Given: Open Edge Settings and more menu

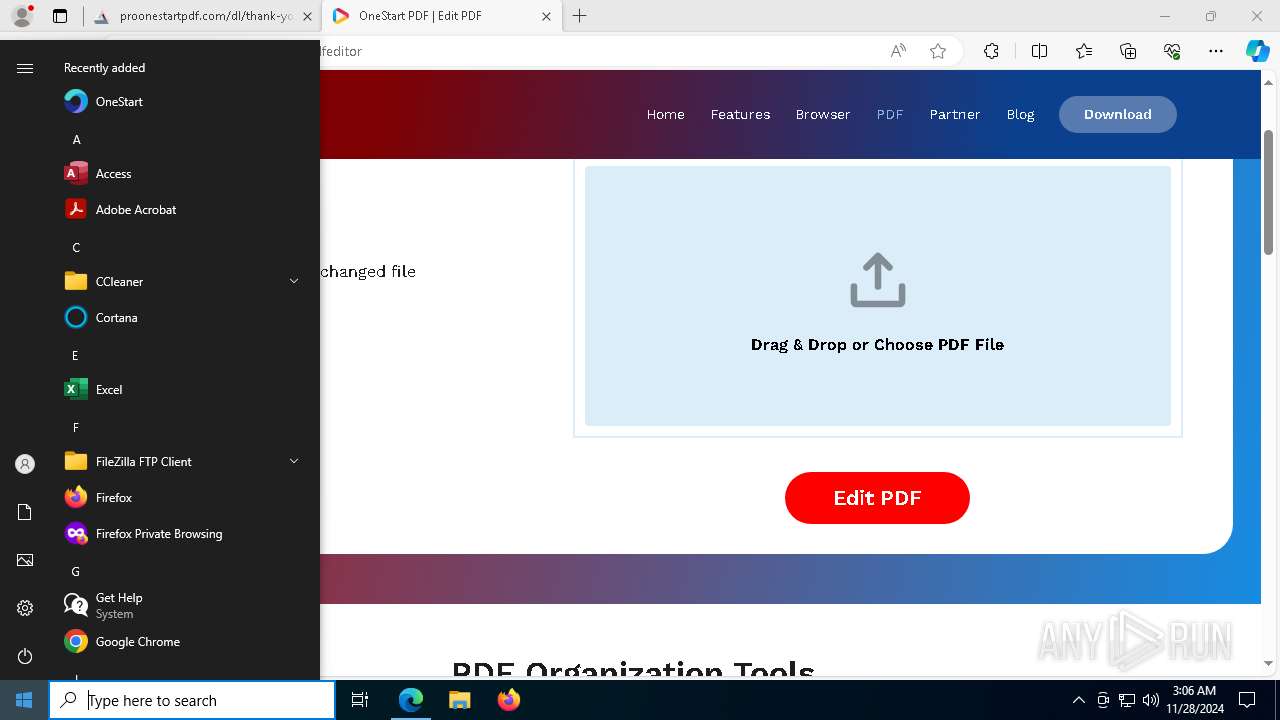Looking at the screenshot, I should pos(1216,51).
